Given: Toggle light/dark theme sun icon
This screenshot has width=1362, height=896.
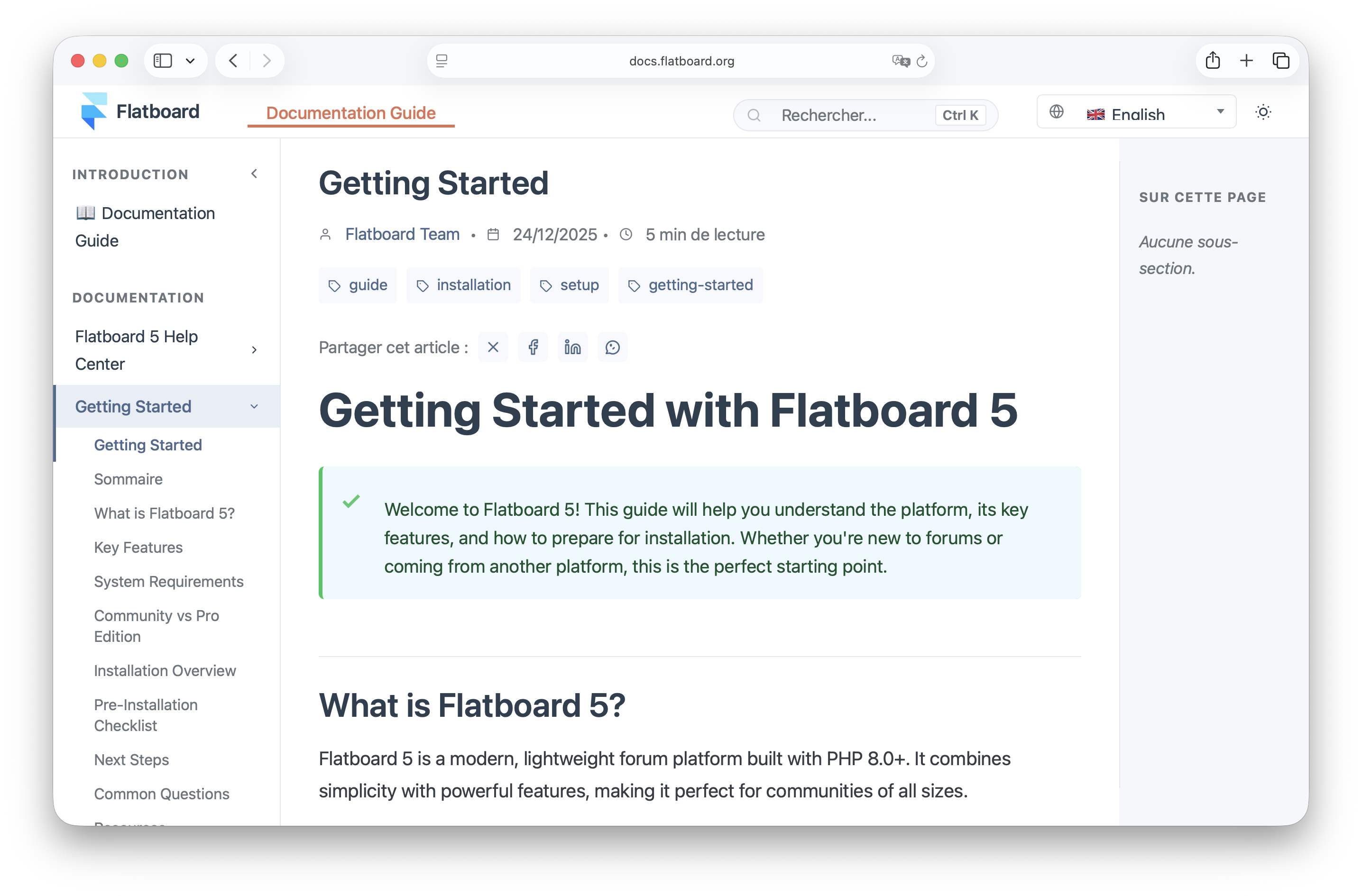Looking at the screenshot, I should point(1263,112).
